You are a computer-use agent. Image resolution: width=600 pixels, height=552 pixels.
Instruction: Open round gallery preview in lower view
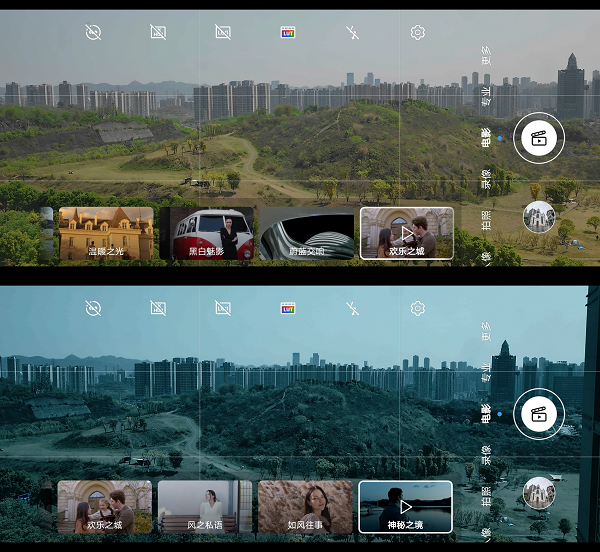click(x=538, y=493)
